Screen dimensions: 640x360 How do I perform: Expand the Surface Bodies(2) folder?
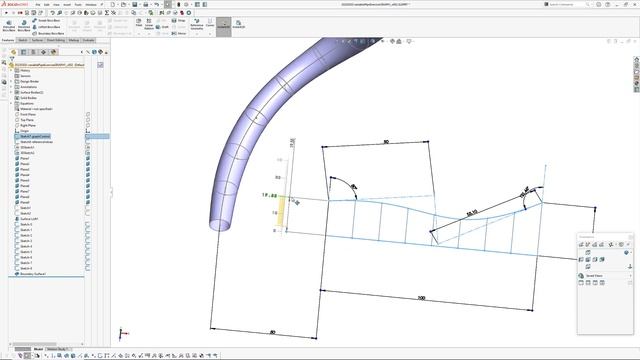[x=11, y=93]
